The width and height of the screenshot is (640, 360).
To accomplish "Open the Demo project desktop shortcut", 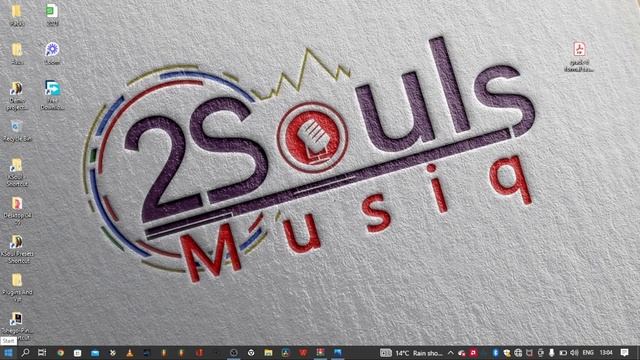I will [17, 96].
